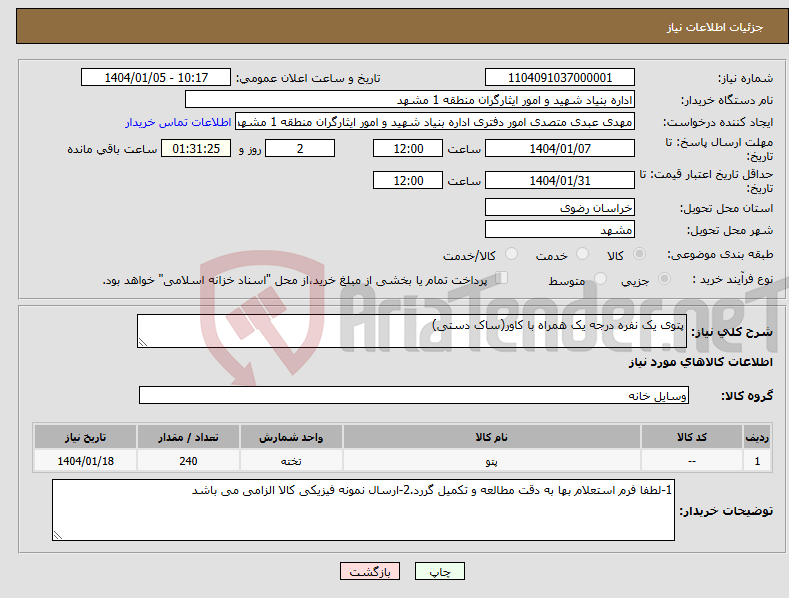The height and width of the screenshot is (598, 789).
Task: Select the متوسط purchase type radio
Action: (600, 278)
